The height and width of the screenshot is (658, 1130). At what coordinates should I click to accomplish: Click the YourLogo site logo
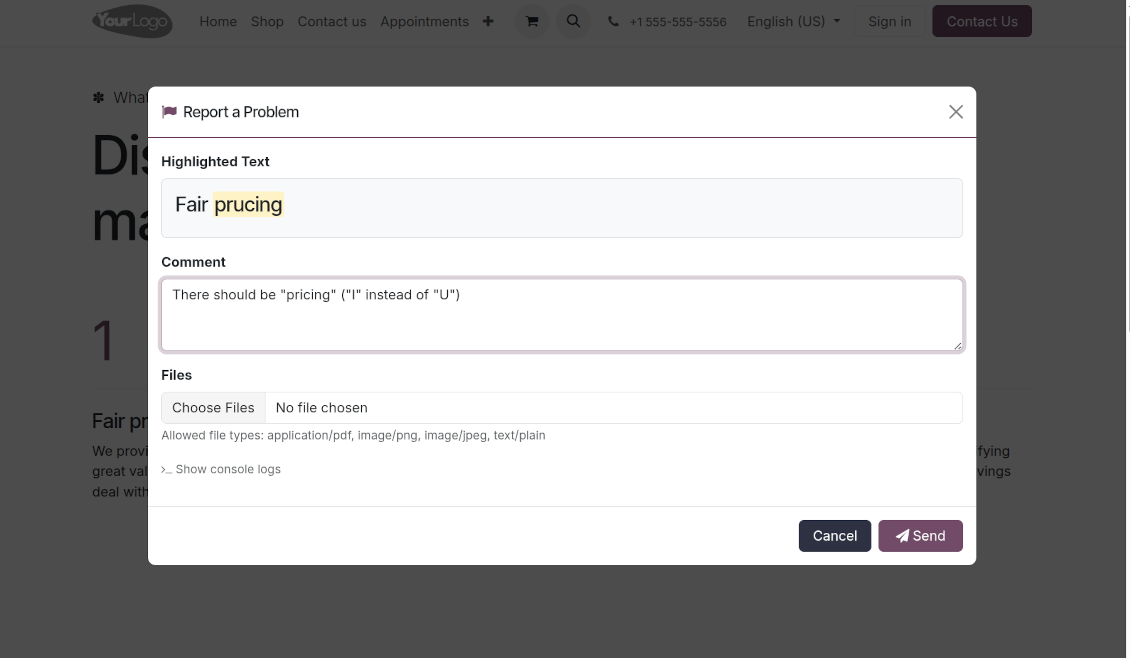coord(132,21)
